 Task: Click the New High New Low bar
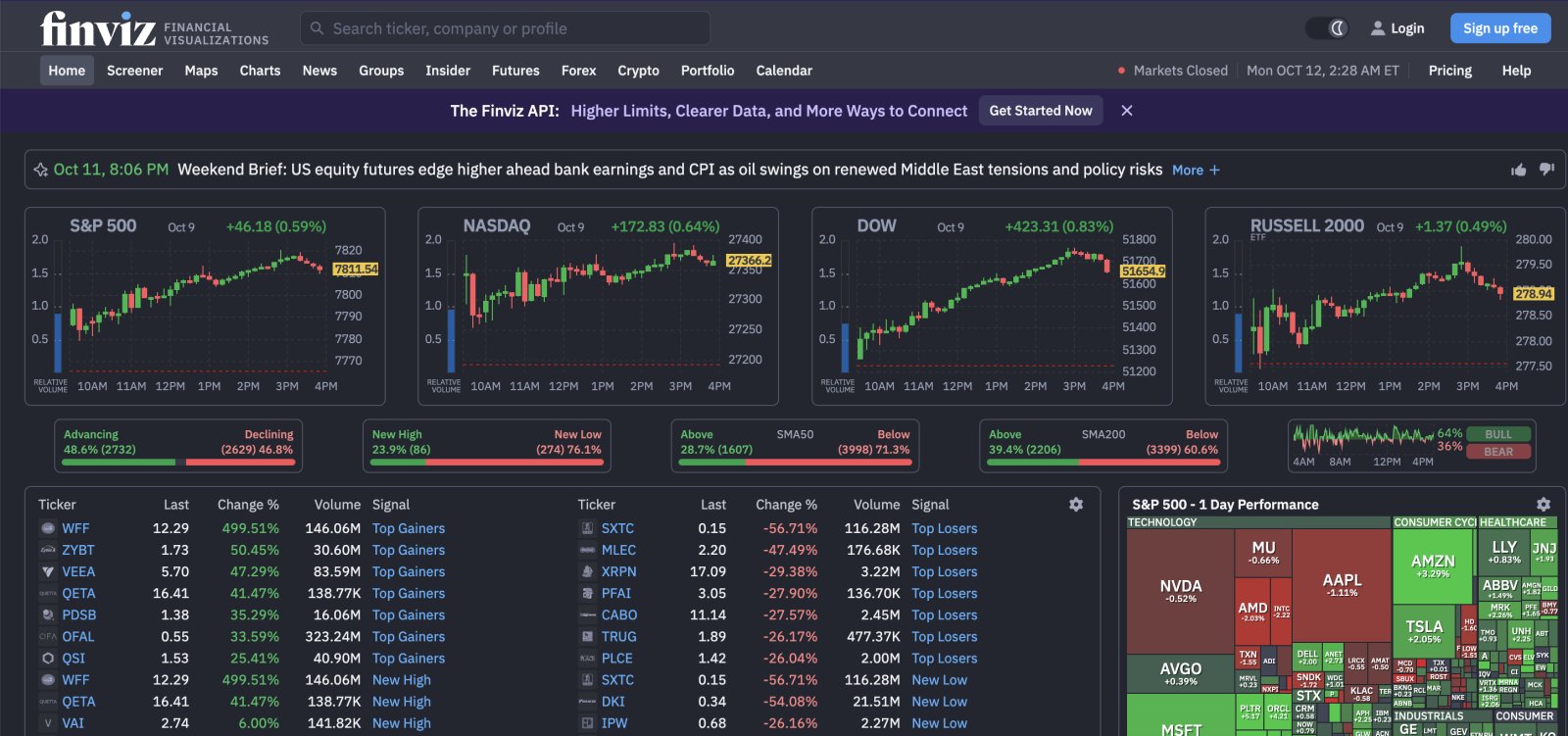pos(487,462)
